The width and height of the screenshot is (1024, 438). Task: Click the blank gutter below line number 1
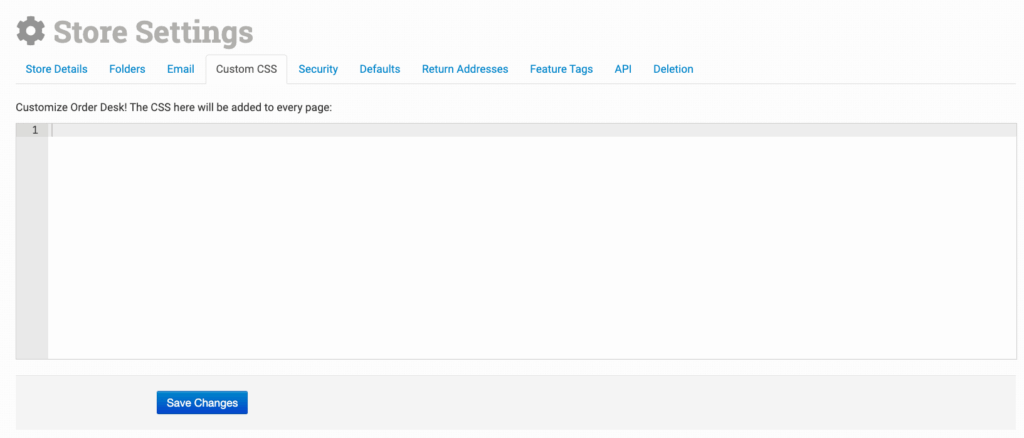(32, 250)
